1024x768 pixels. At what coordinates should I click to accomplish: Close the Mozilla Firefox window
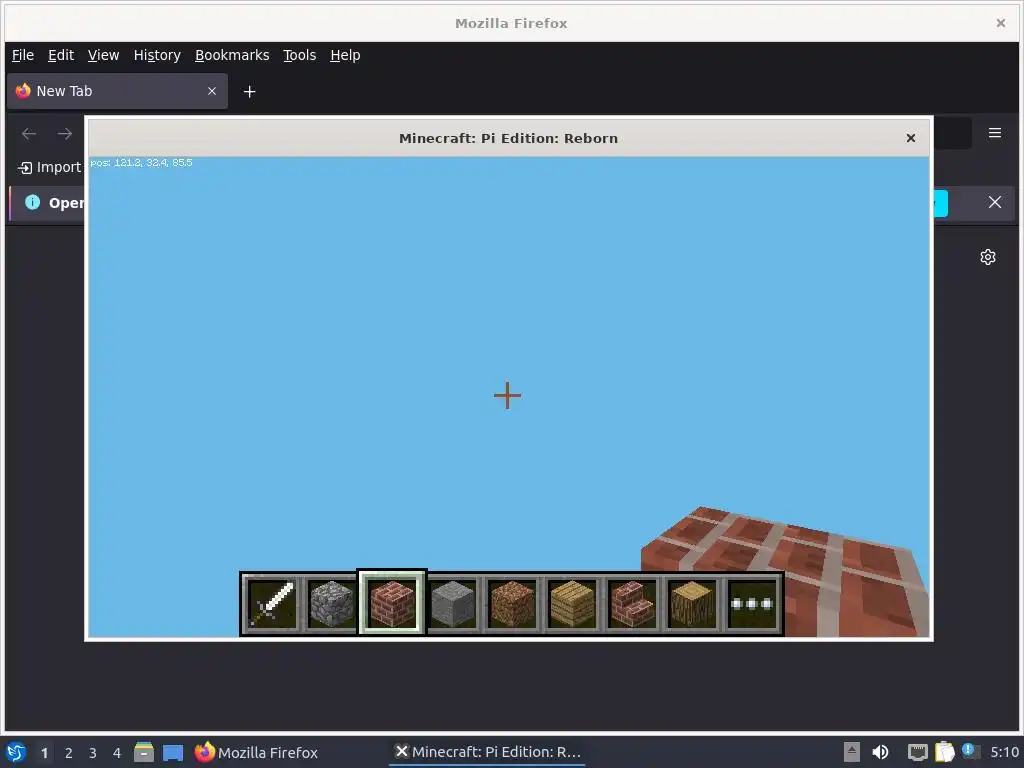click(x=1000, y=23)
